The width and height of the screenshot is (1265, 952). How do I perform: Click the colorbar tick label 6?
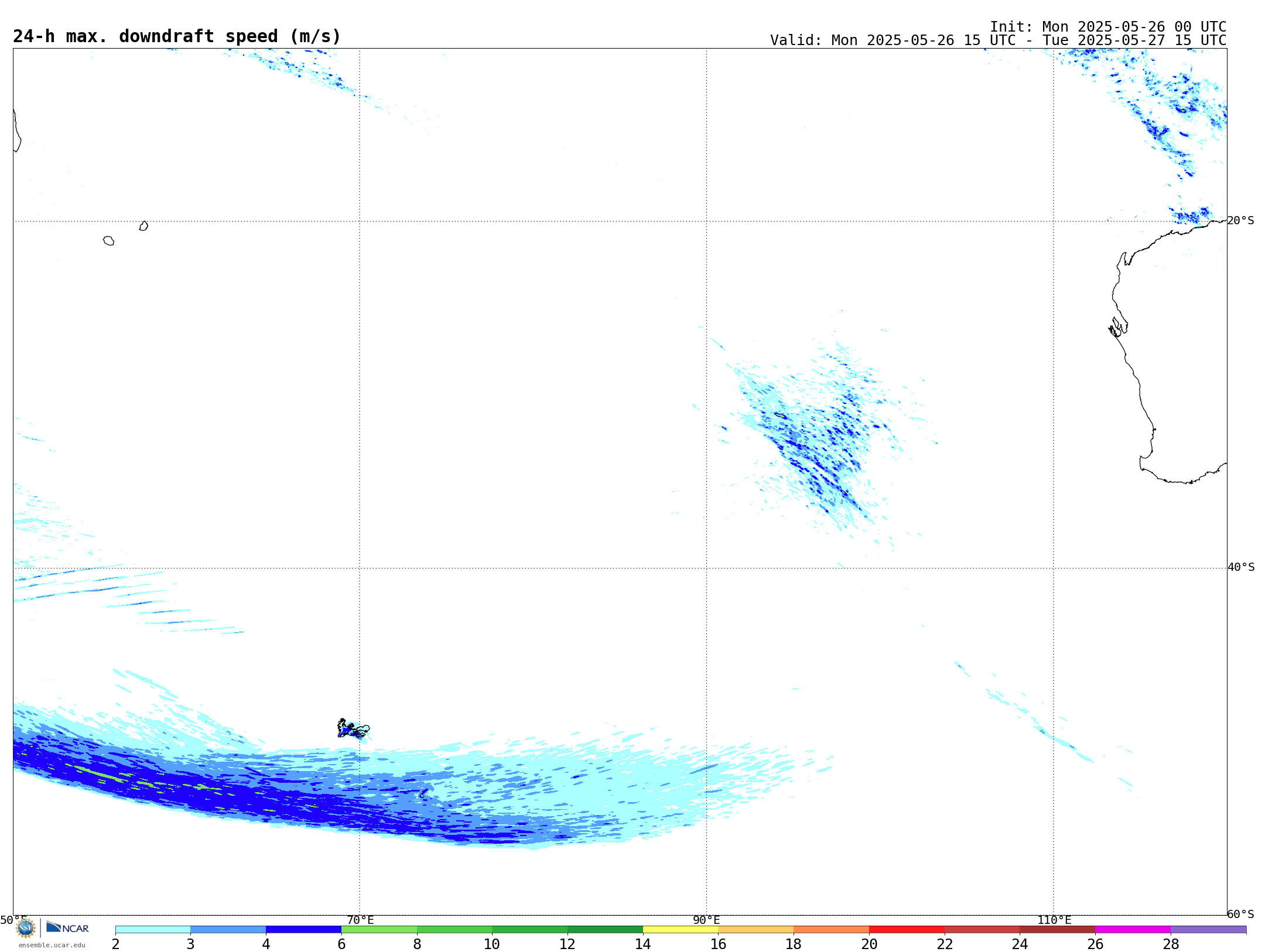(341, 944)
